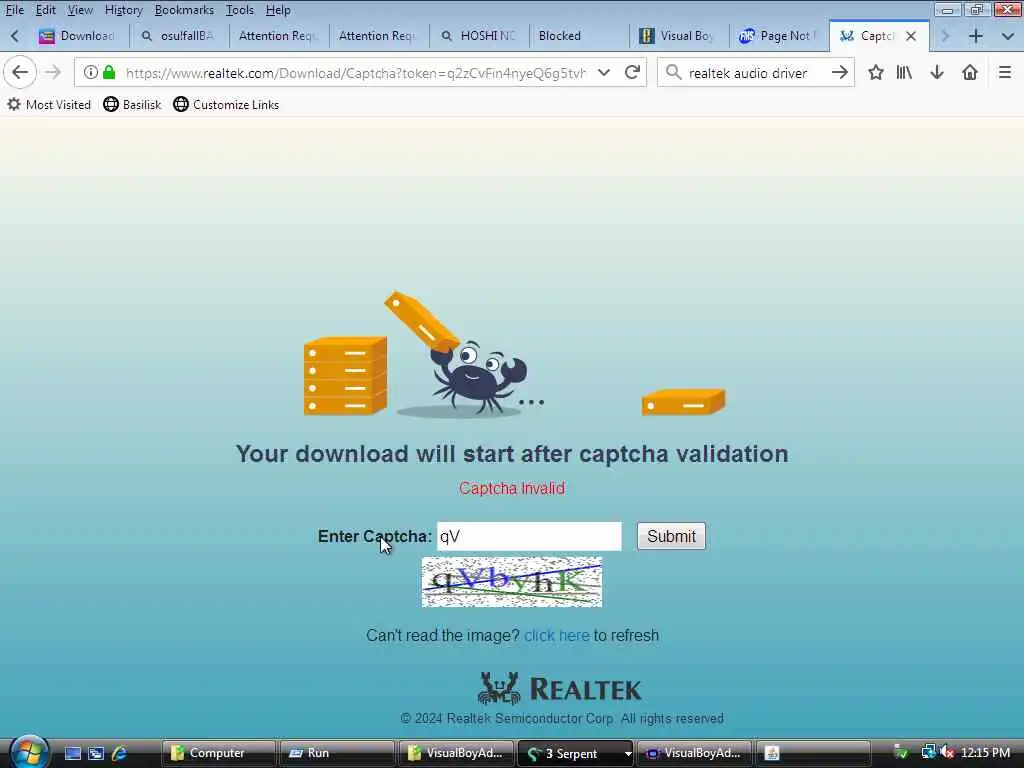The image size is (1024, 768).
Task: Click the muted volume tray icon
Action: click(948, 753)
